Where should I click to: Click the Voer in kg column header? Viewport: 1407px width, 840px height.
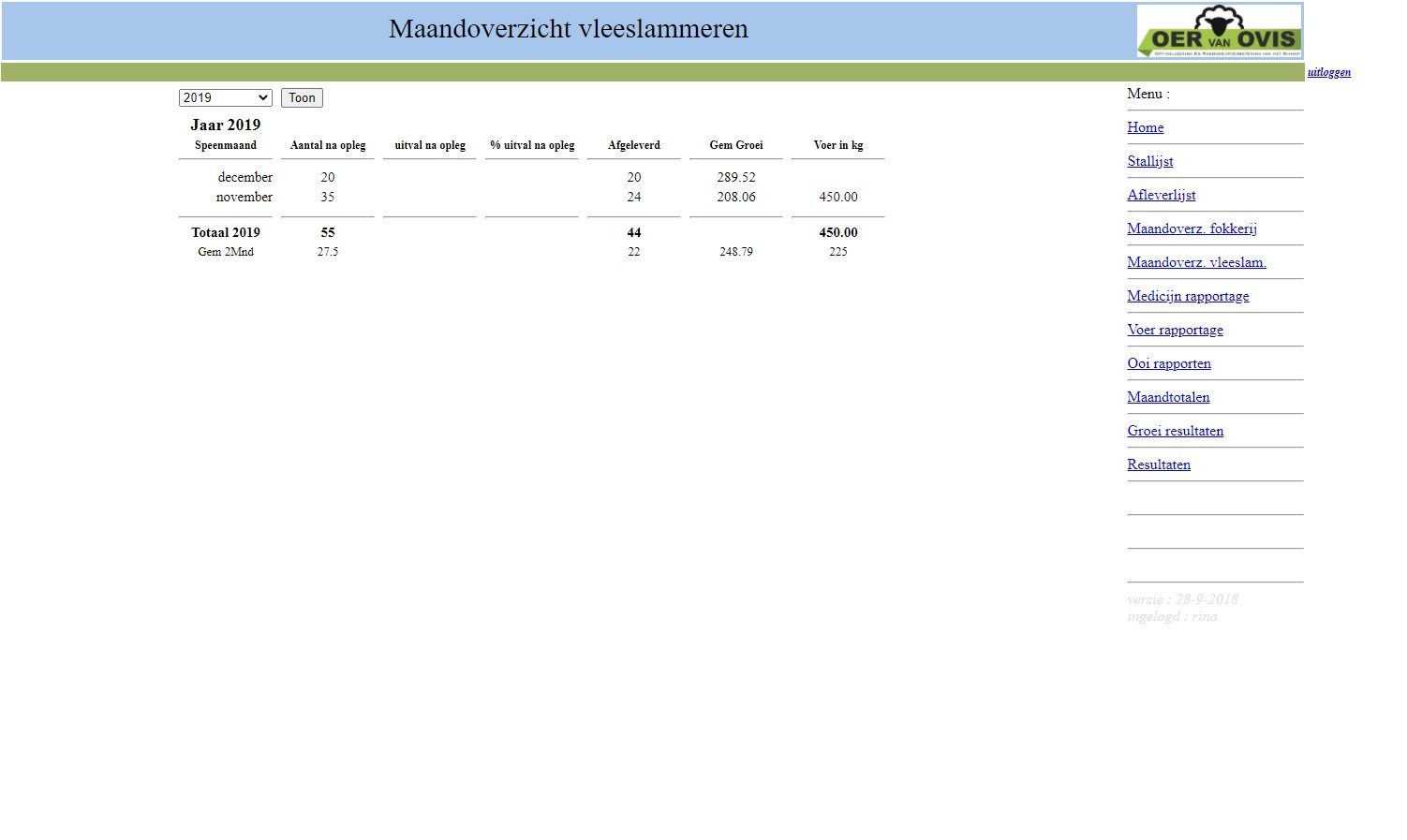pyautogui.click(x=837, y=145)
